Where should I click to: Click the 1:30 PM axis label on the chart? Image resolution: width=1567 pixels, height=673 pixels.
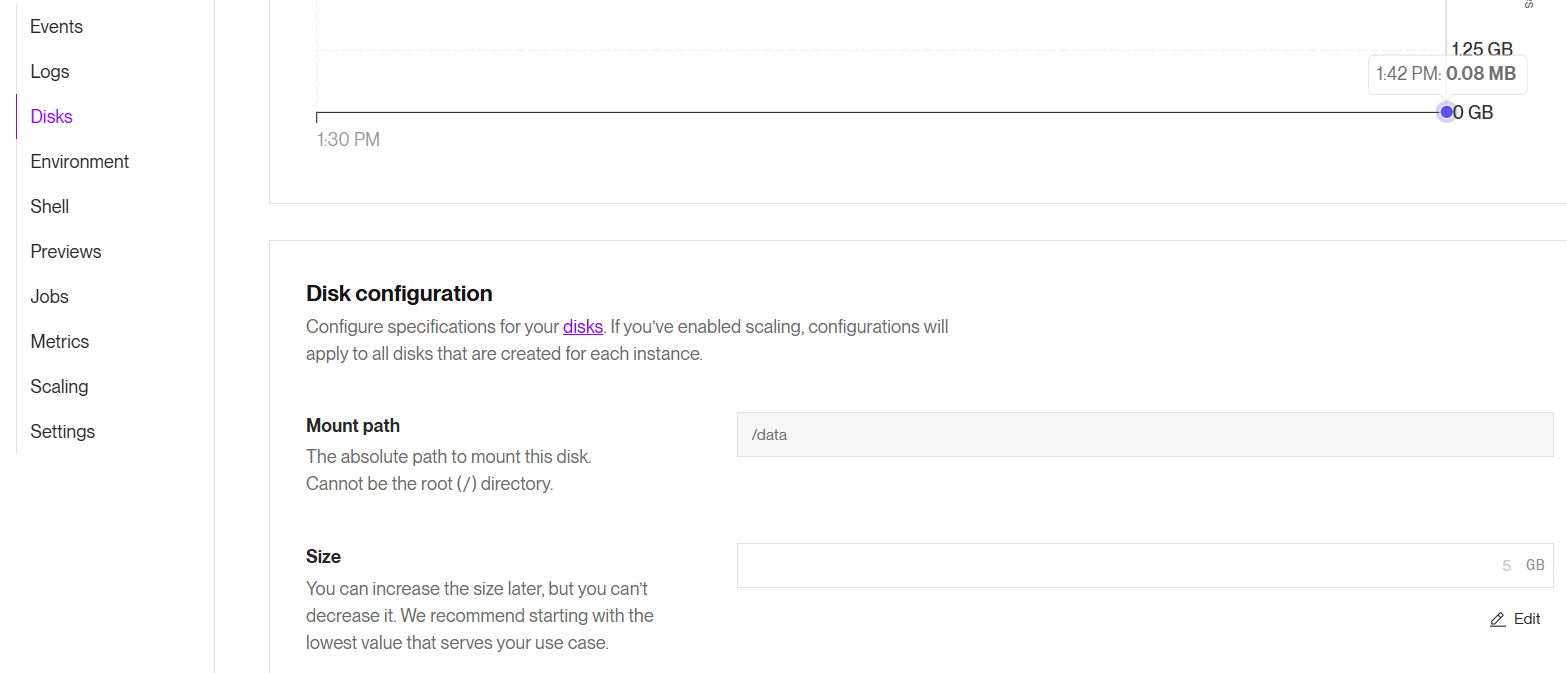(x=348, y=138)
